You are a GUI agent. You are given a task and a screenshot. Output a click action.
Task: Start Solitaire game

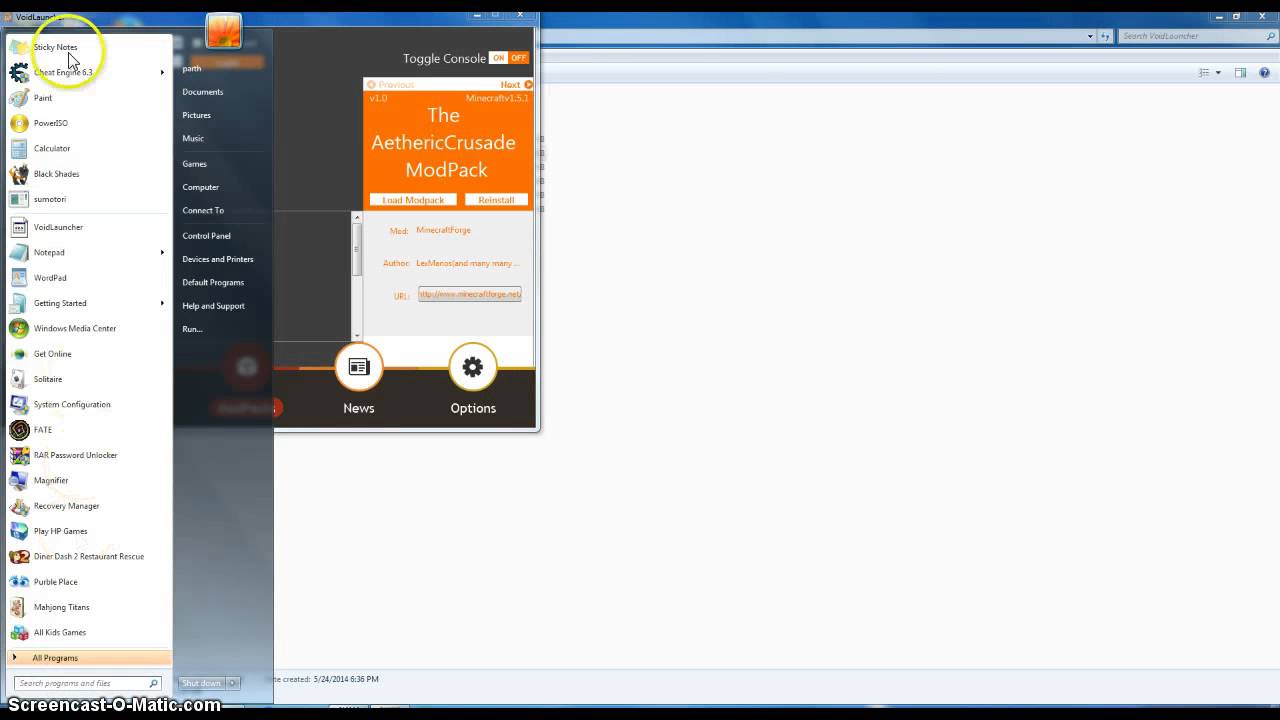(88, 379)
